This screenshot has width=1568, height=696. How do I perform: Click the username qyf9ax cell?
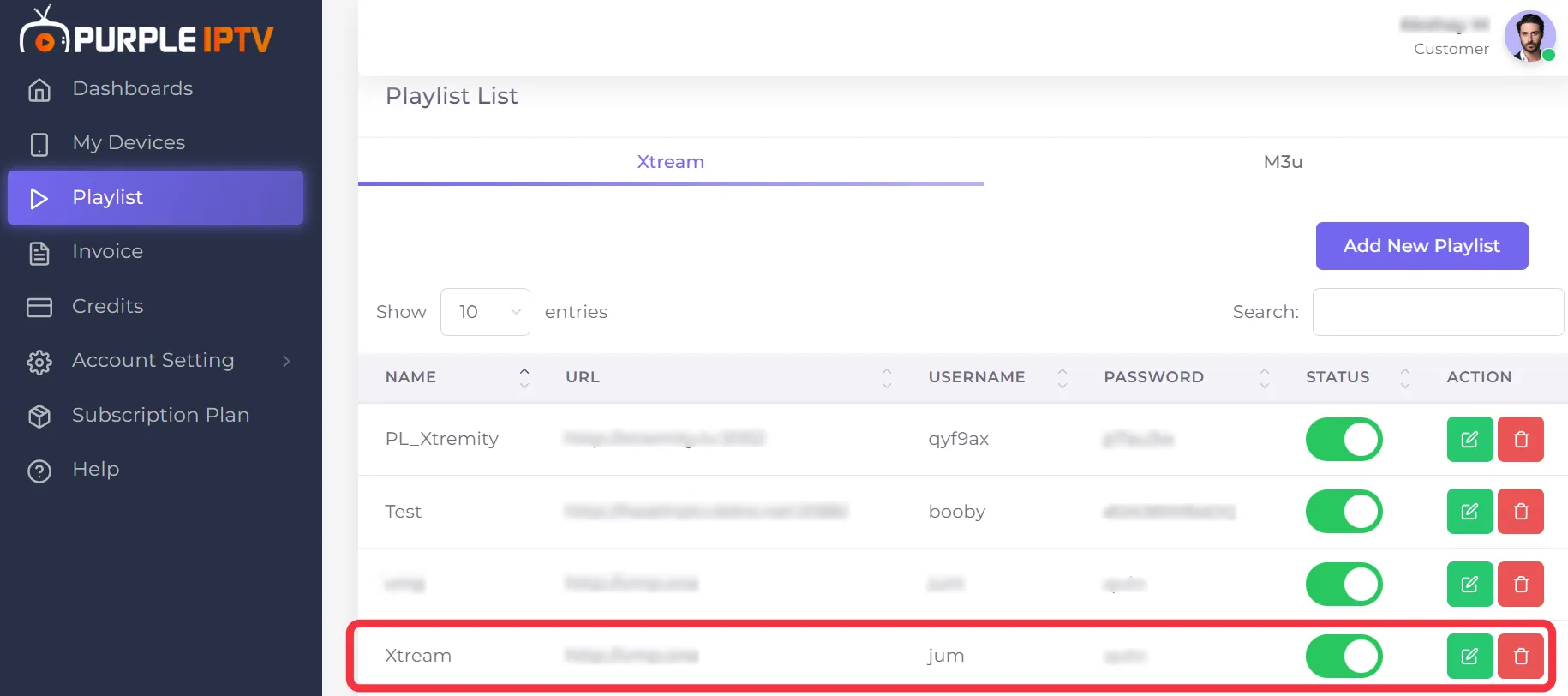959,439
